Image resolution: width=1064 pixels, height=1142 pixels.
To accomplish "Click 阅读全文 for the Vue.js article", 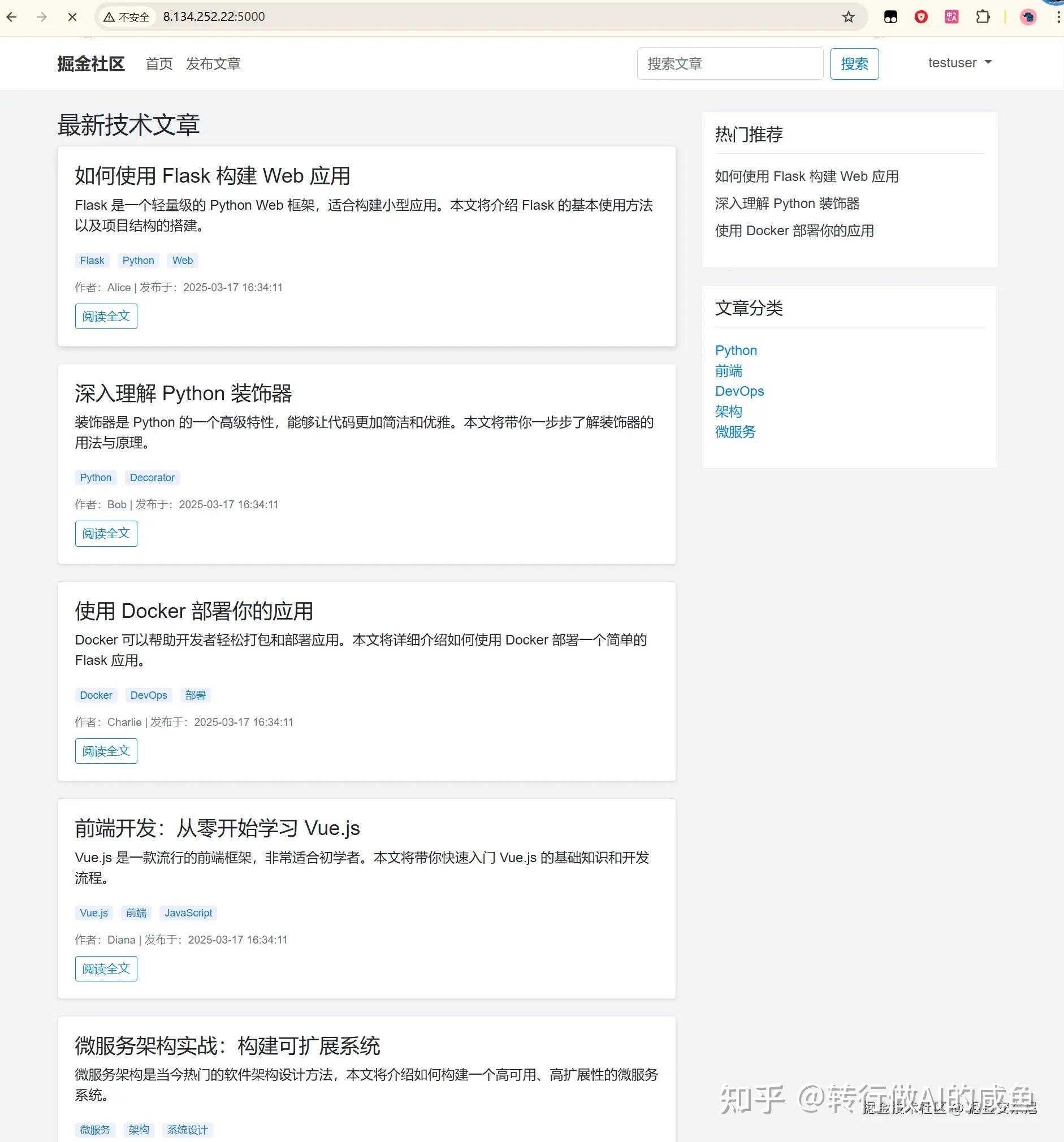I will pyautogui.click(x=106, y=968).
